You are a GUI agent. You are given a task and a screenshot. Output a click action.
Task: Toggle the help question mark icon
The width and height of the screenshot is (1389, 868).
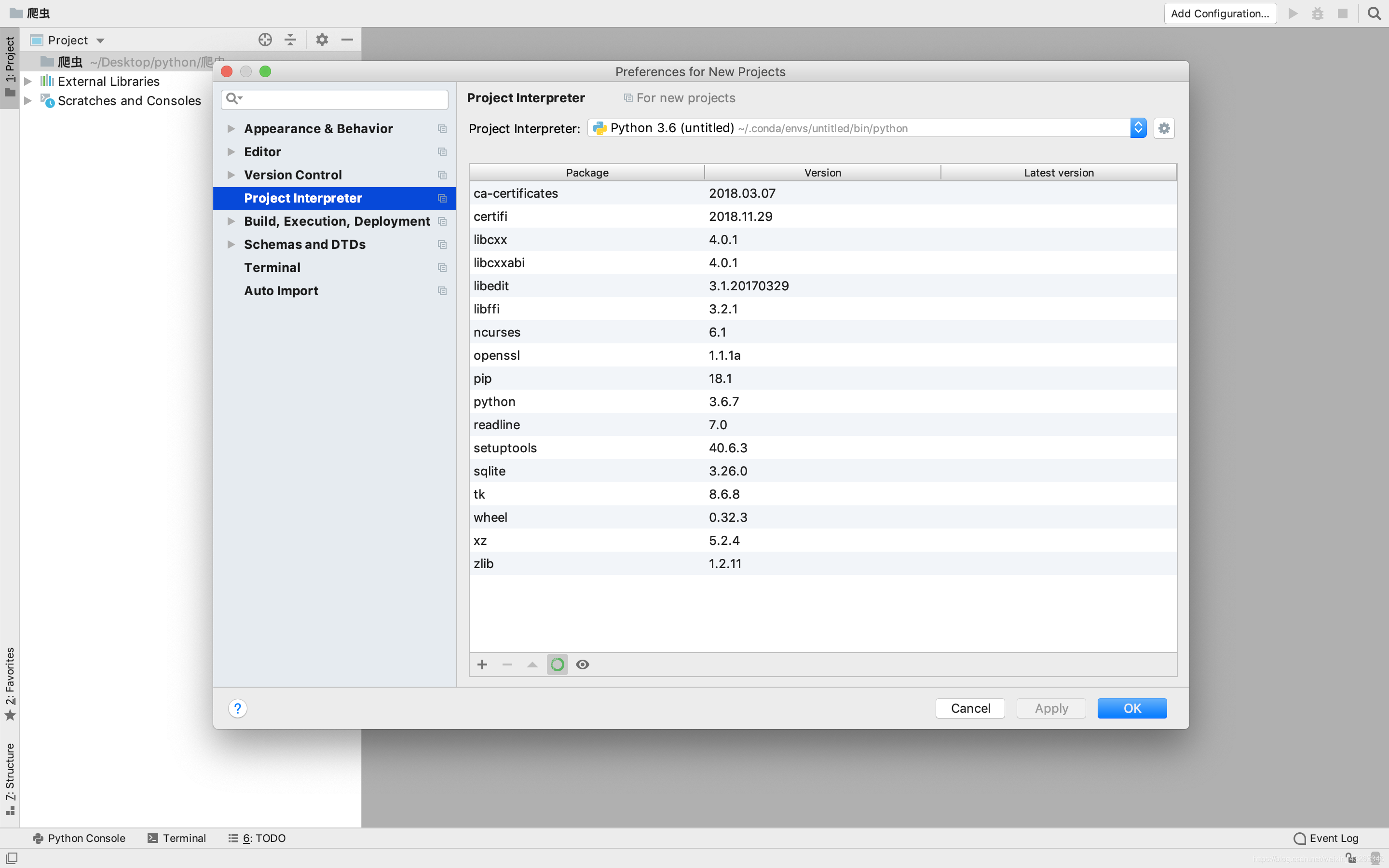point(237,708)
